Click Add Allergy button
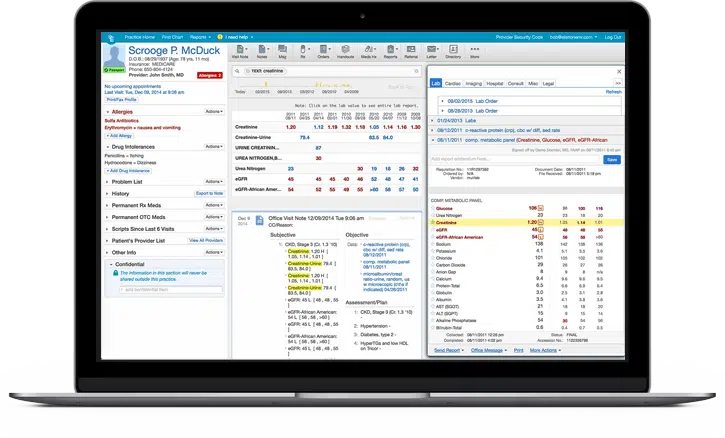Viewport: 725px width, 438px height. click(x=119, y=136)
